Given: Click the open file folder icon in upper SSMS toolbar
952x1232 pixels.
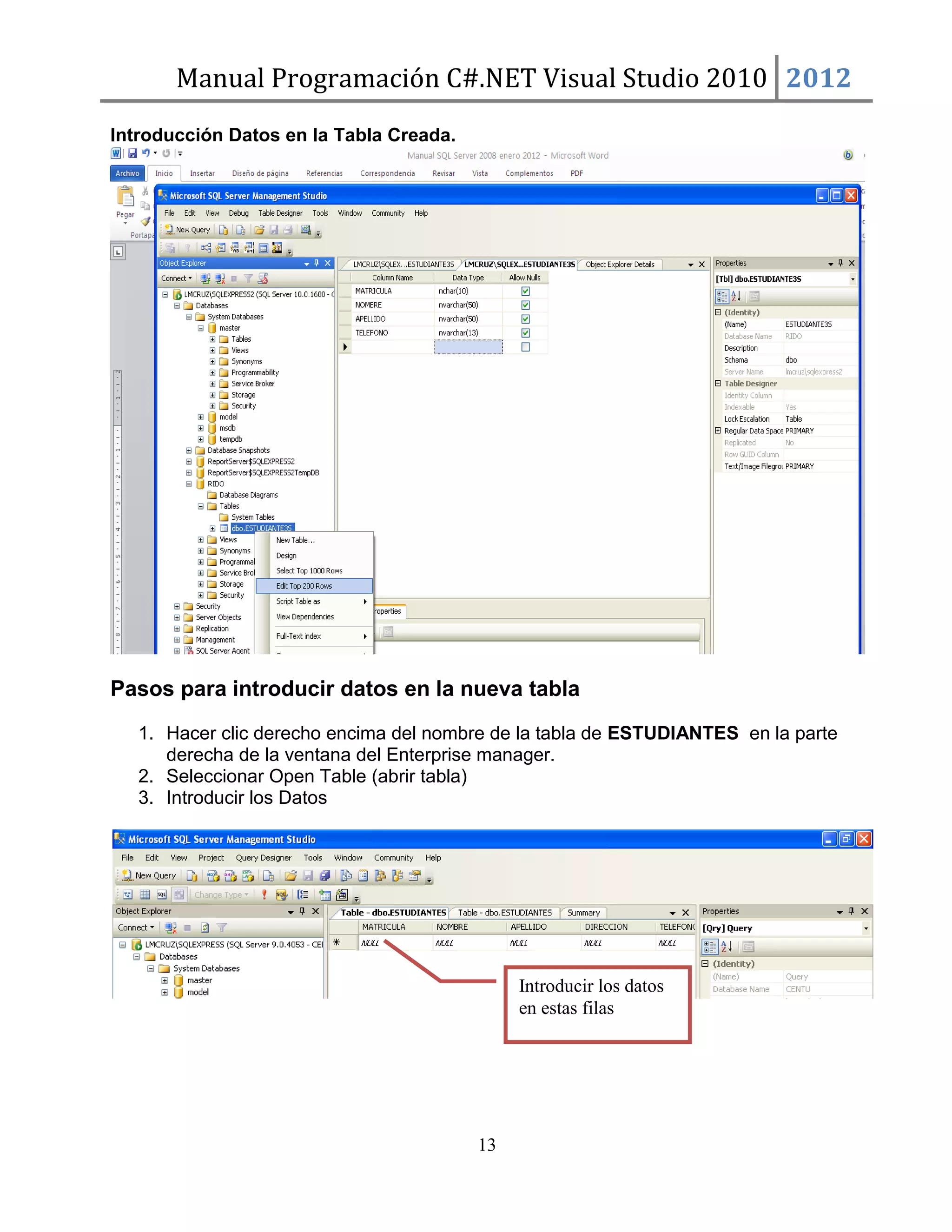Looking at the screenshot, I should 259,230.
